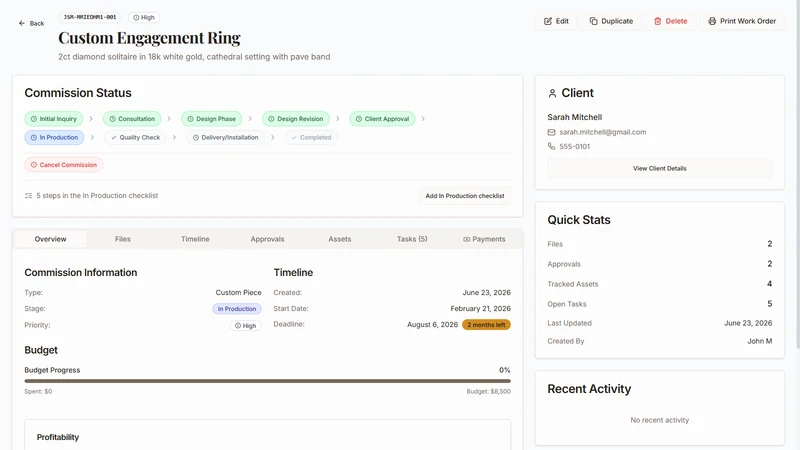This screenshot has height=450, width=800.
Task: Click Add In Production checklist
Action: pyautogui.click(x=465, y=196)
